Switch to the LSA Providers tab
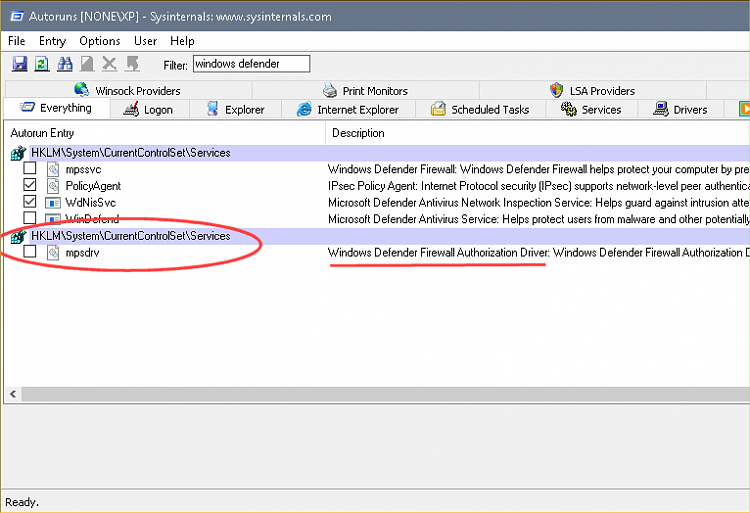This screenshot has height=513, width=750. point(593,90)
